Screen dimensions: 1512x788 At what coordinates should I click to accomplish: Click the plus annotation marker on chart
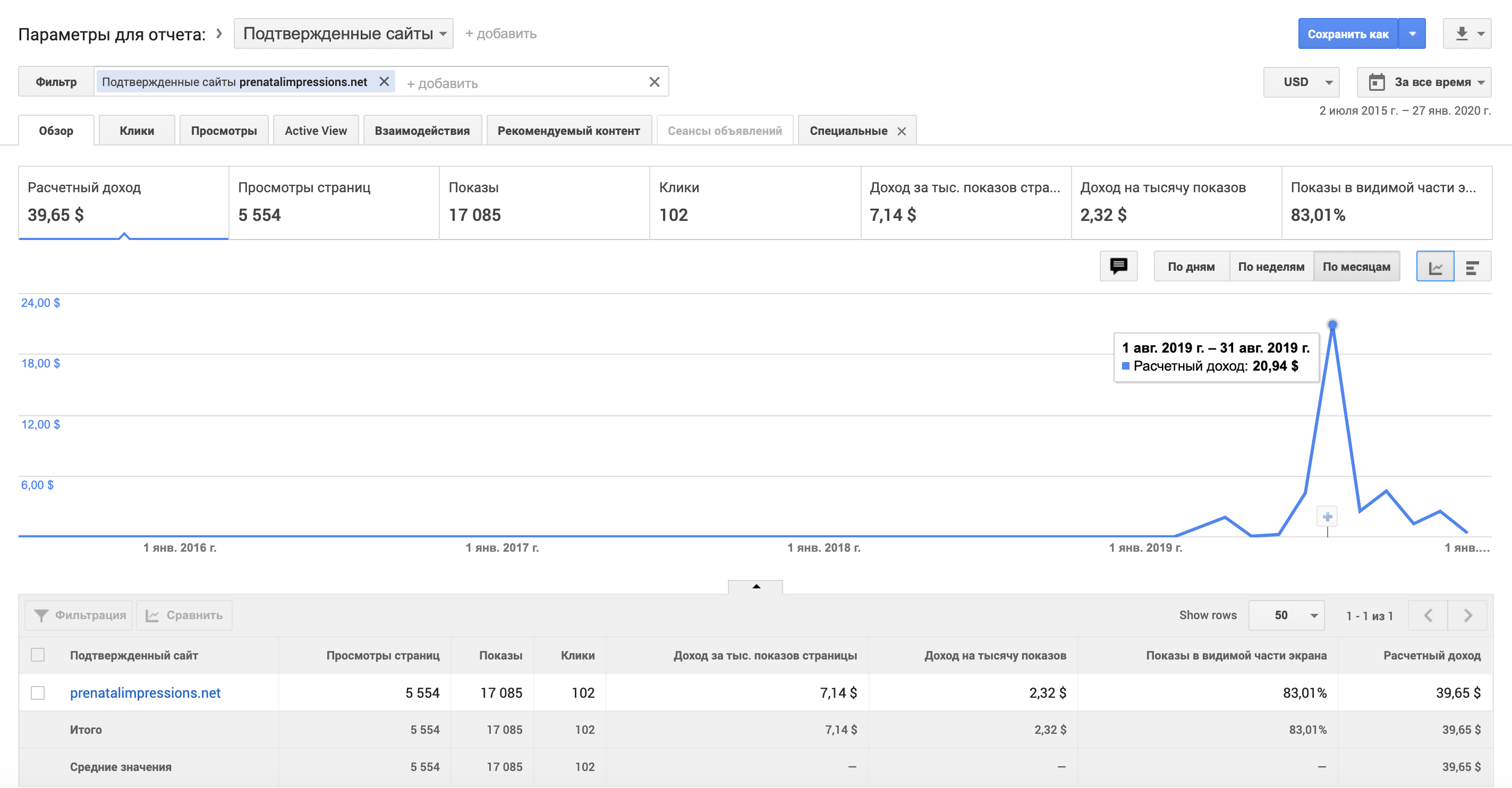coord(1327,516)
